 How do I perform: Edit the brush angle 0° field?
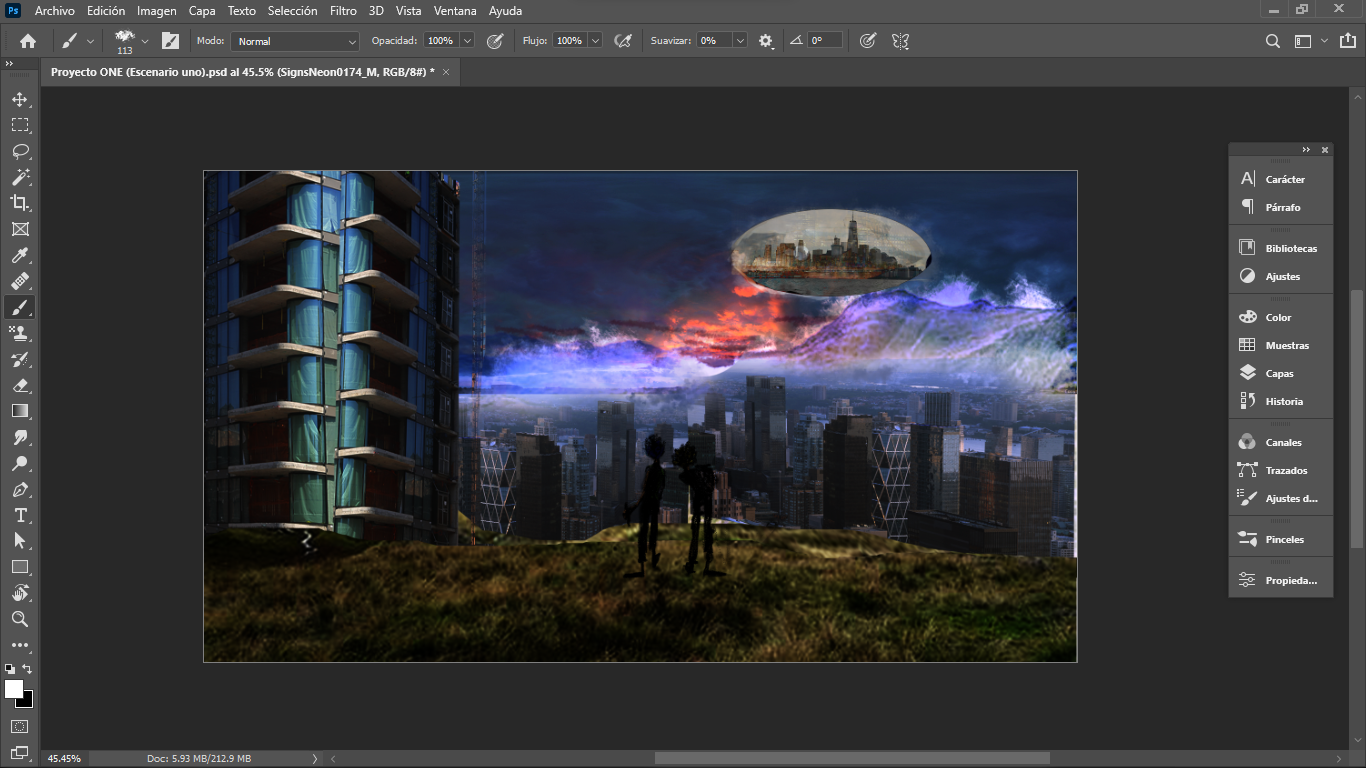[825, 41]
